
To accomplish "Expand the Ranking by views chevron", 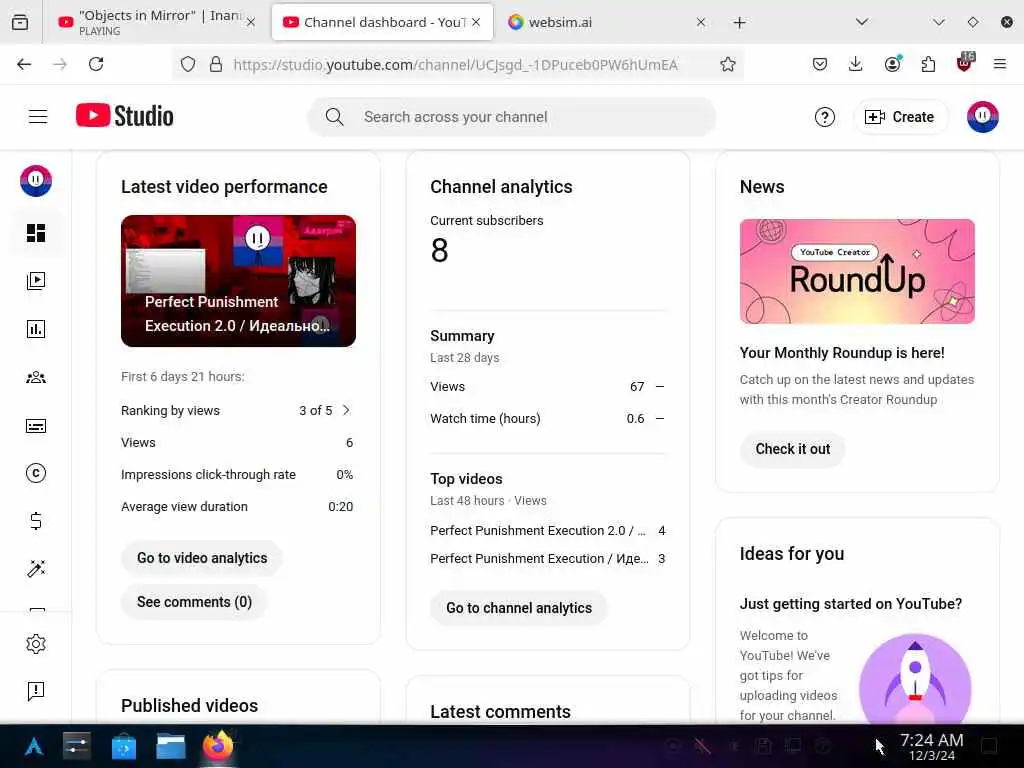I will (347, 410).
